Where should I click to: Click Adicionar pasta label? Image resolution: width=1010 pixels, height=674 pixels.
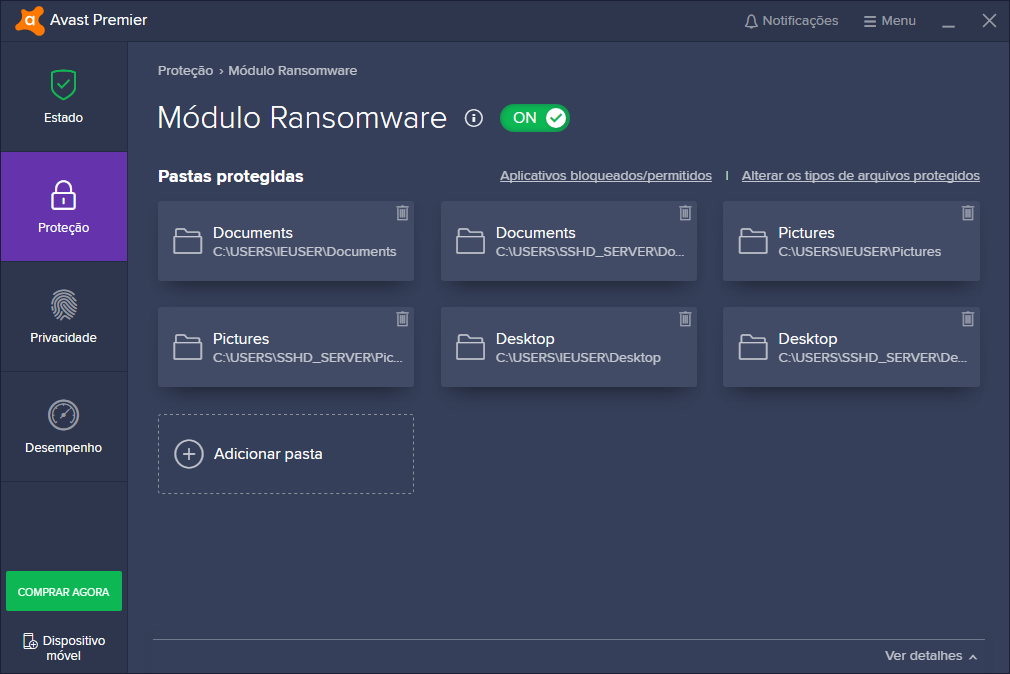pyautogui.click(x=268, y=454)
